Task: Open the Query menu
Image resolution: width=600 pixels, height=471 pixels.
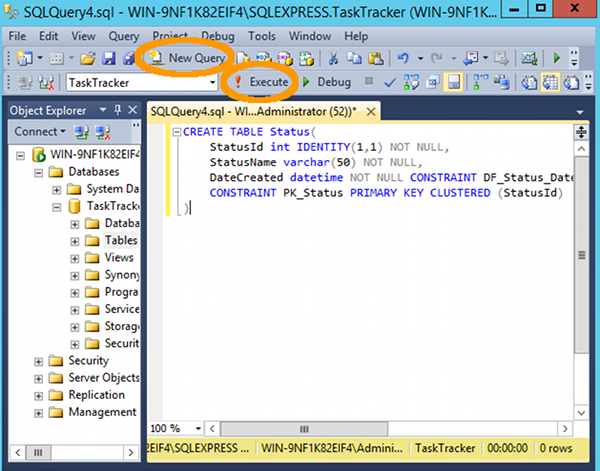Action: coord(124,36)
